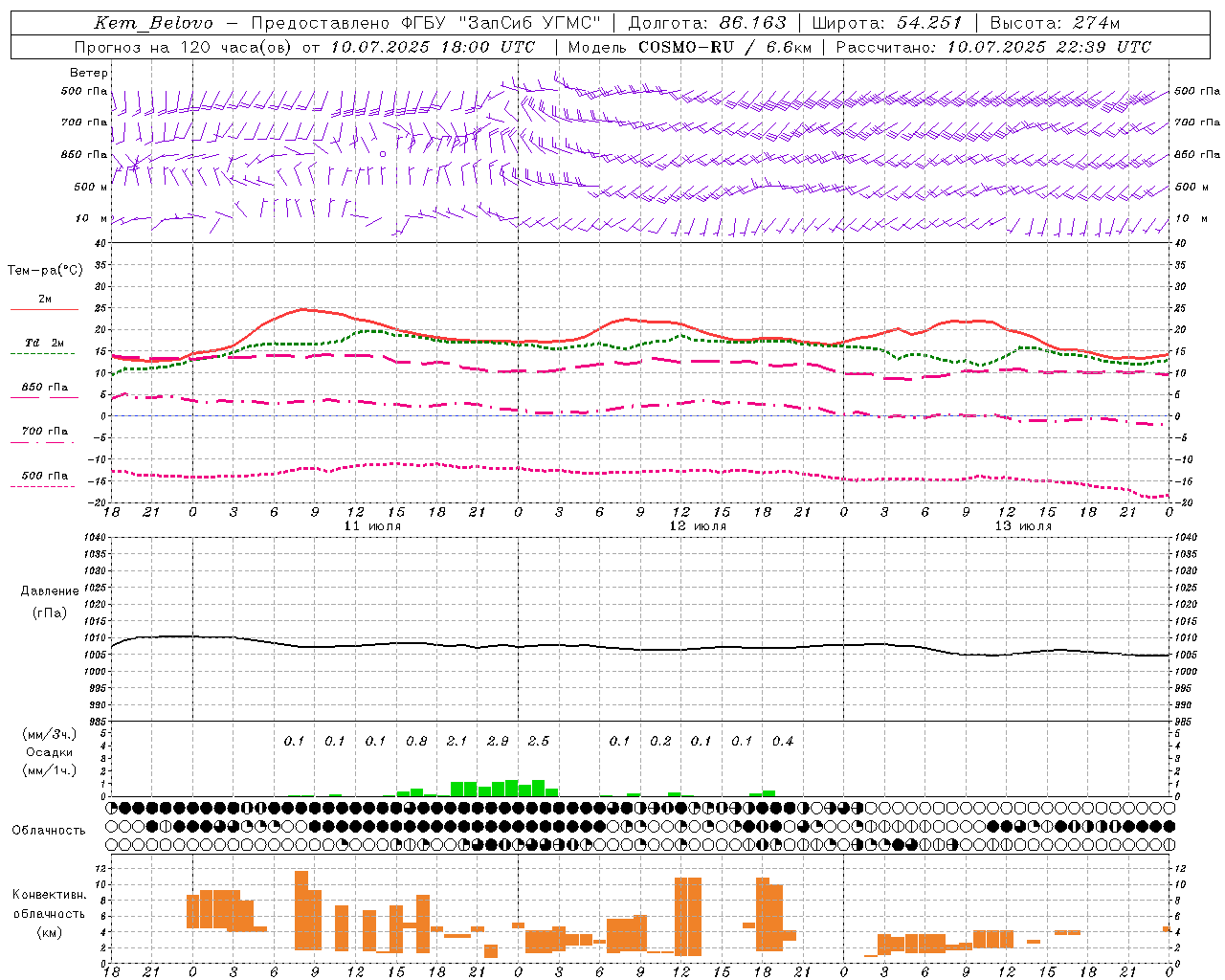Click the model name COSMO-RU / 6.6км

[x=724, y=47]
